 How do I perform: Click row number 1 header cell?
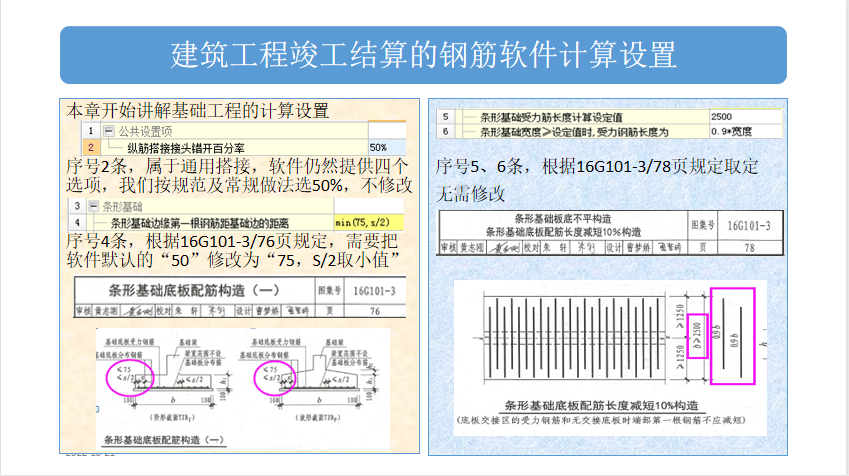click(89, 131)
